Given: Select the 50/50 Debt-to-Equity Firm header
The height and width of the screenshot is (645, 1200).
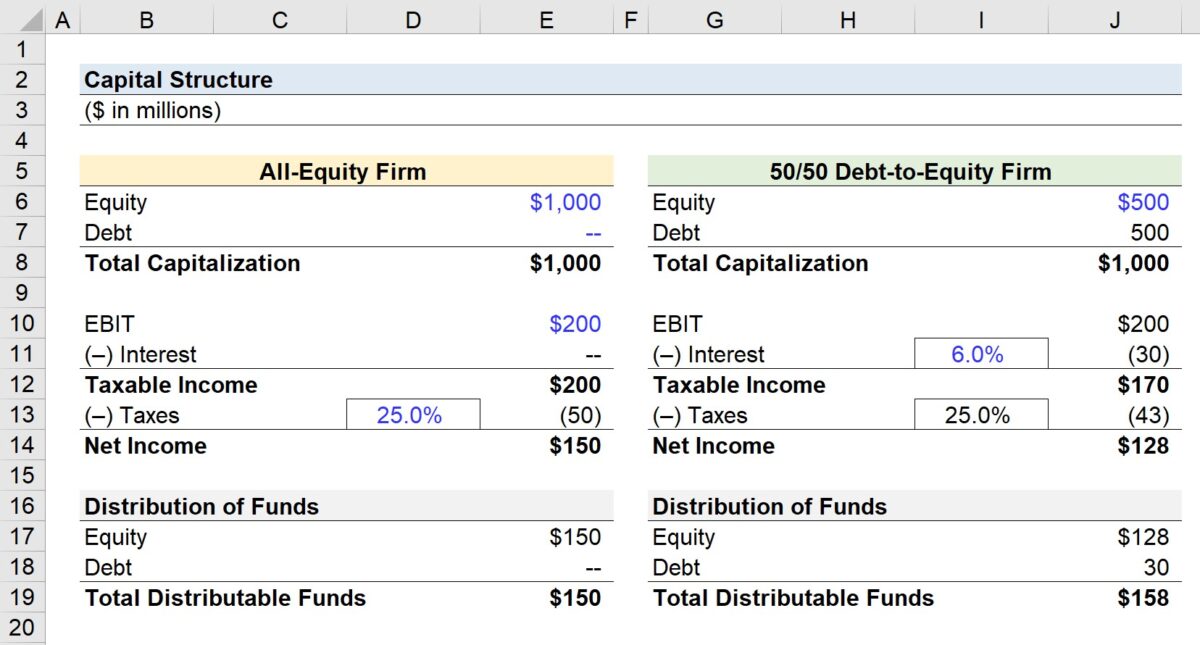Looking at the screenshot, I should (910, 171).
